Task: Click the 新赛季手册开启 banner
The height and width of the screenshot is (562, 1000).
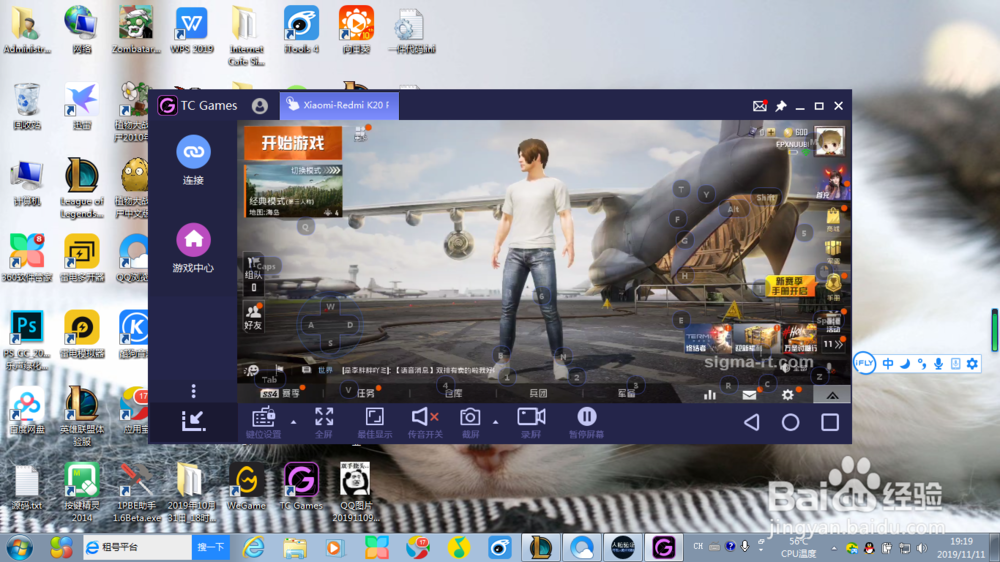Action: [x=790, y=286]
